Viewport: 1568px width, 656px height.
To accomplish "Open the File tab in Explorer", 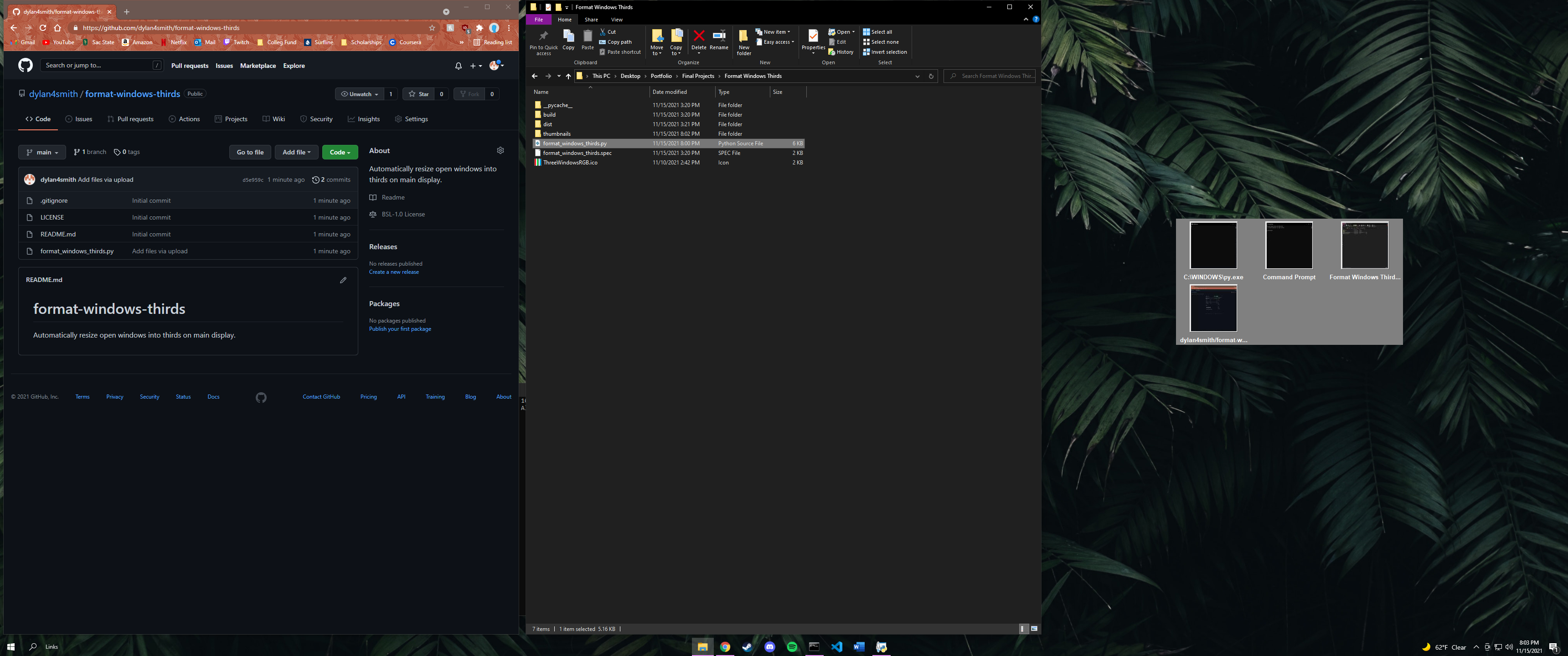I will click(539, 20).
